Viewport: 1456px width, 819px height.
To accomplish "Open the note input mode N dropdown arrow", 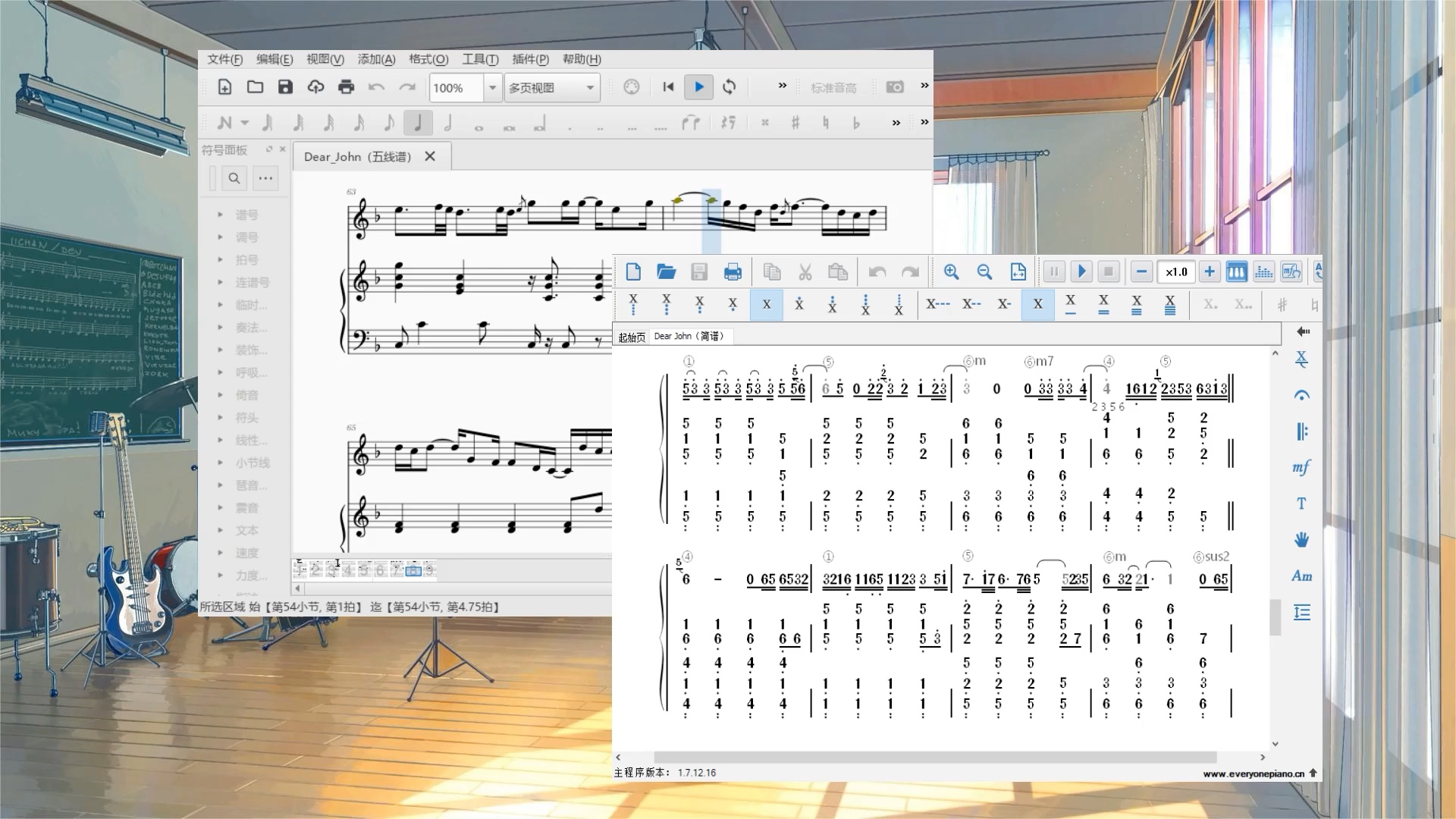I will (244, 122).
